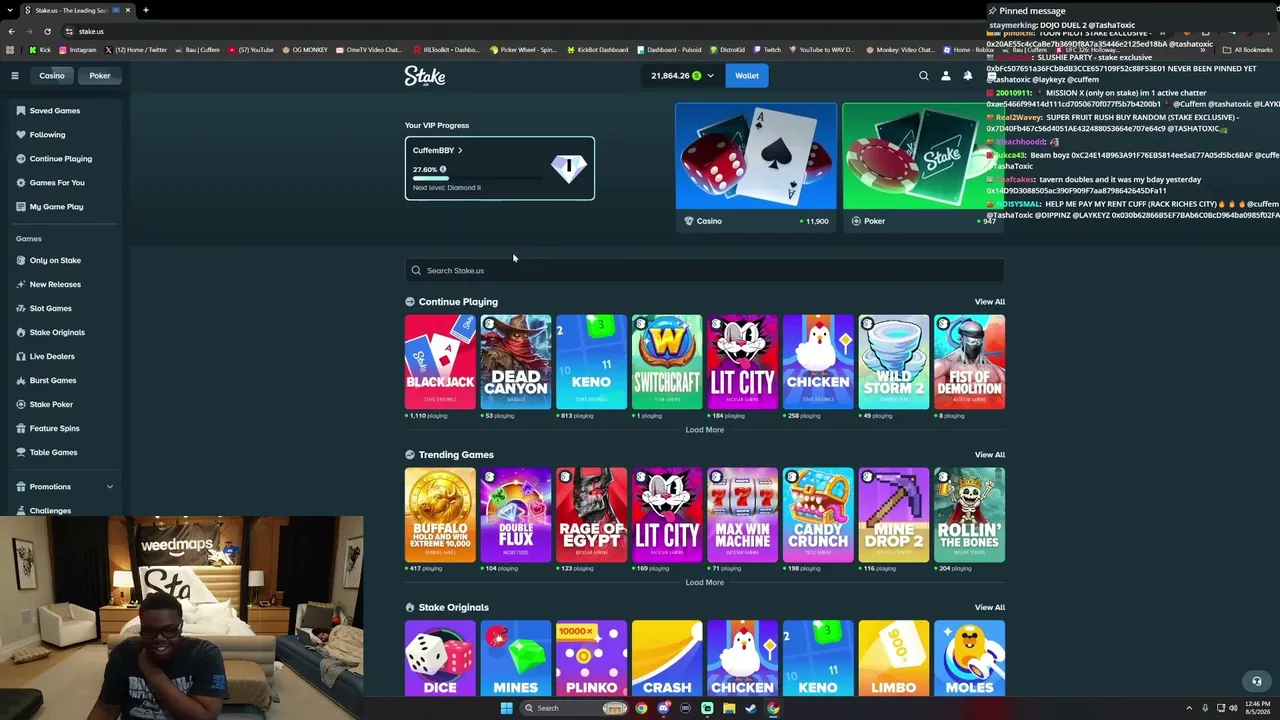This screenshot has height=720, width=1280.
Task: Select the Stake.us browser tab
Action: tap(76, 10)
